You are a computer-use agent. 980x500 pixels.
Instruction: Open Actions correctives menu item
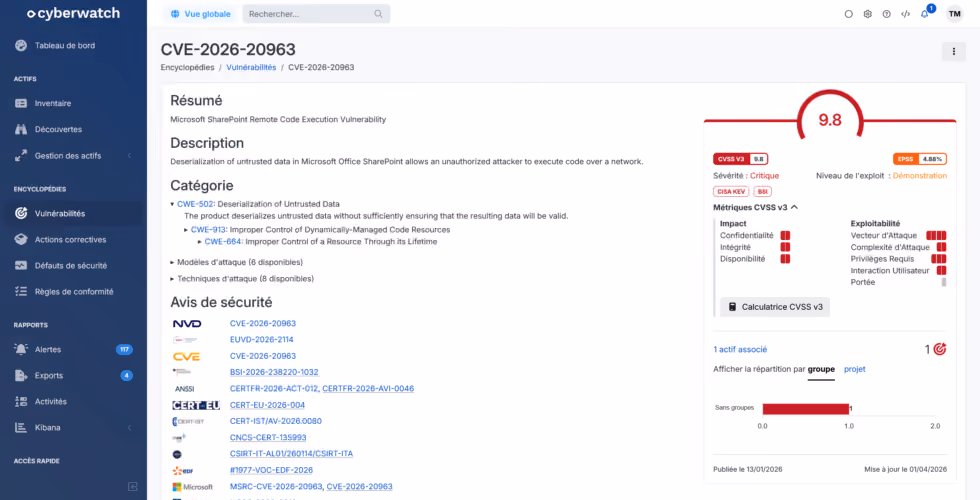[x=70, y=239]
